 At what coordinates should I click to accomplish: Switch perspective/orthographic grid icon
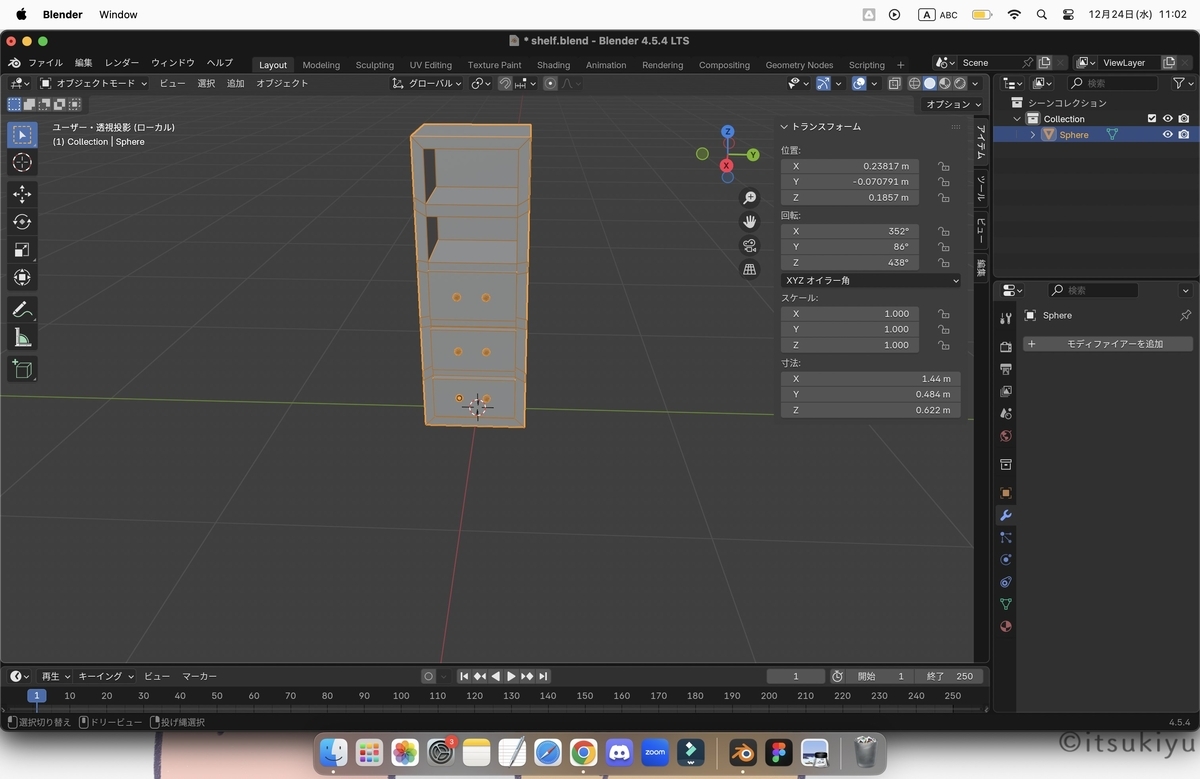click(750, 269)
